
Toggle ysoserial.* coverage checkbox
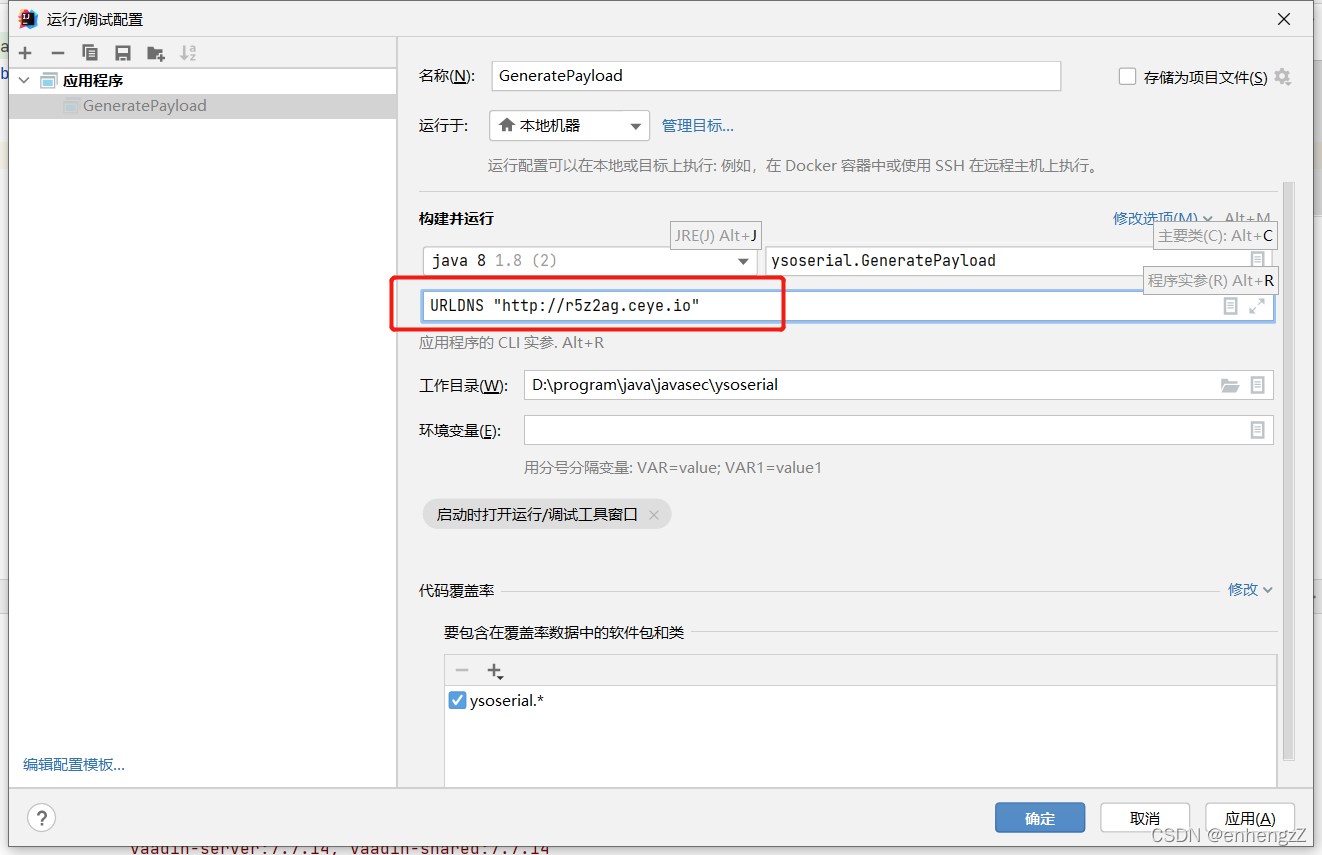pos(458,701)
